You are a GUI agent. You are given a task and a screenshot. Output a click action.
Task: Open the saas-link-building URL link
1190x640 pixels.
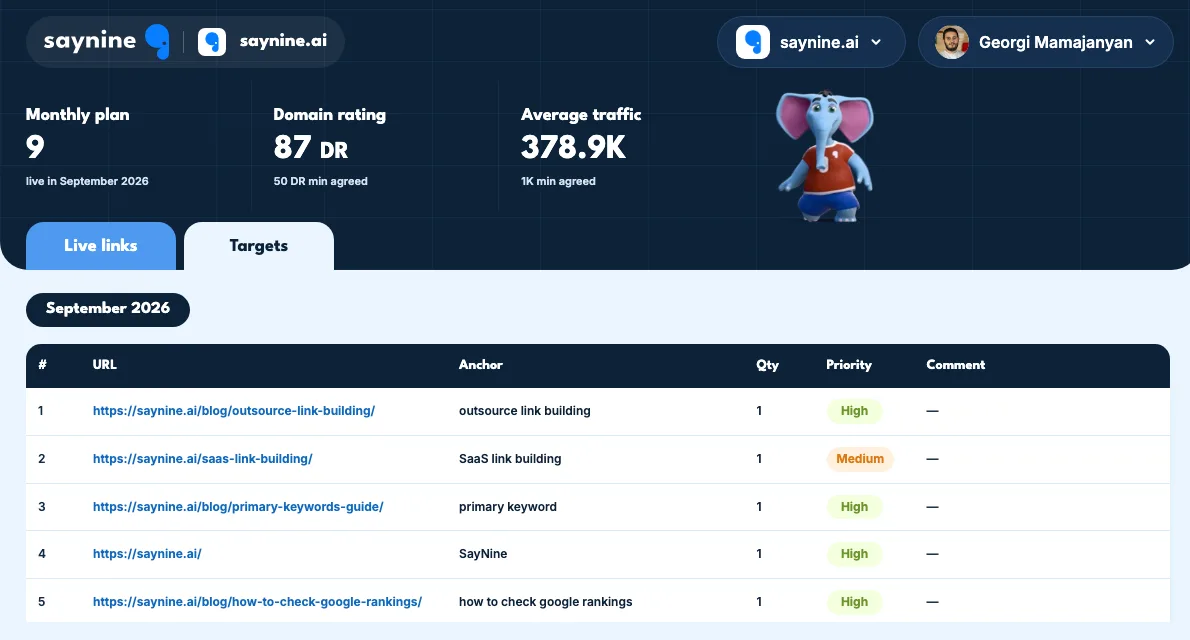tap(203, 459)
